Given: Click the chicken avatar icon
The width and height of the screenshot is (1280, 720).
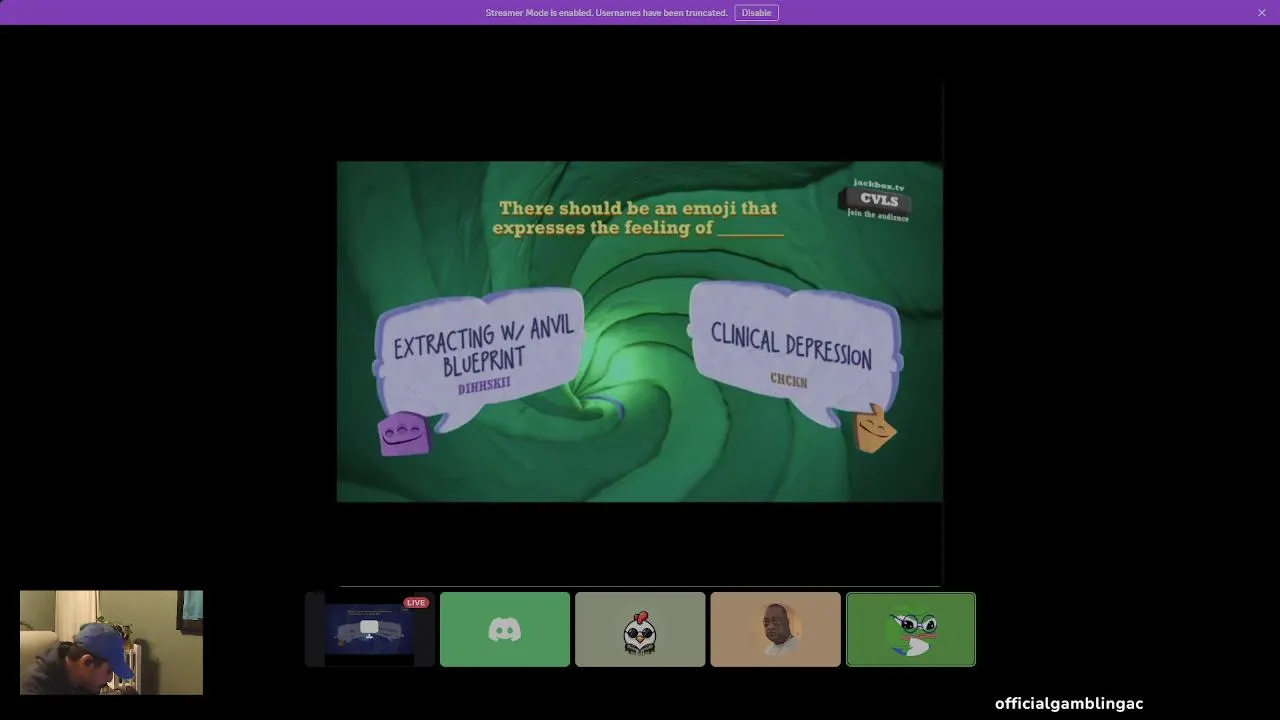Looking at the screenshot, I should (640, 631).
